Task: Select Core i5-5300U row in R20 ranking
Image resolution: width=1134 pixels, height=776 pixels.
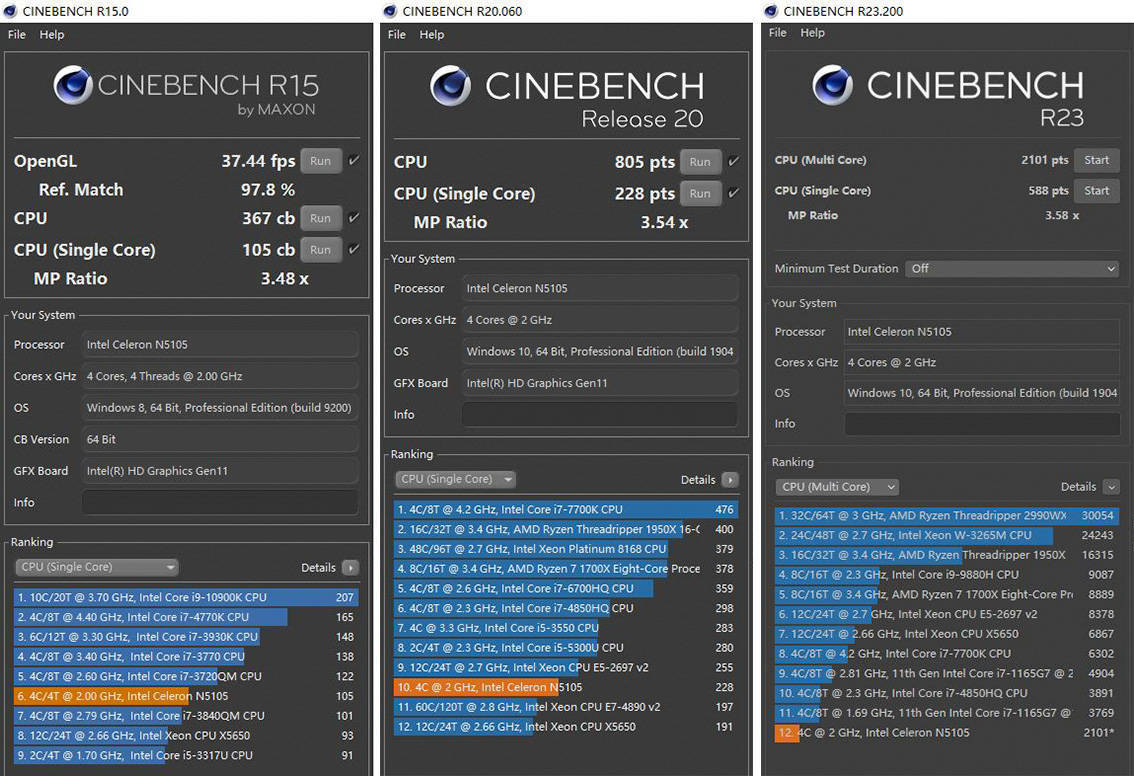Action: pyautogui.click(x=566, y=647)
